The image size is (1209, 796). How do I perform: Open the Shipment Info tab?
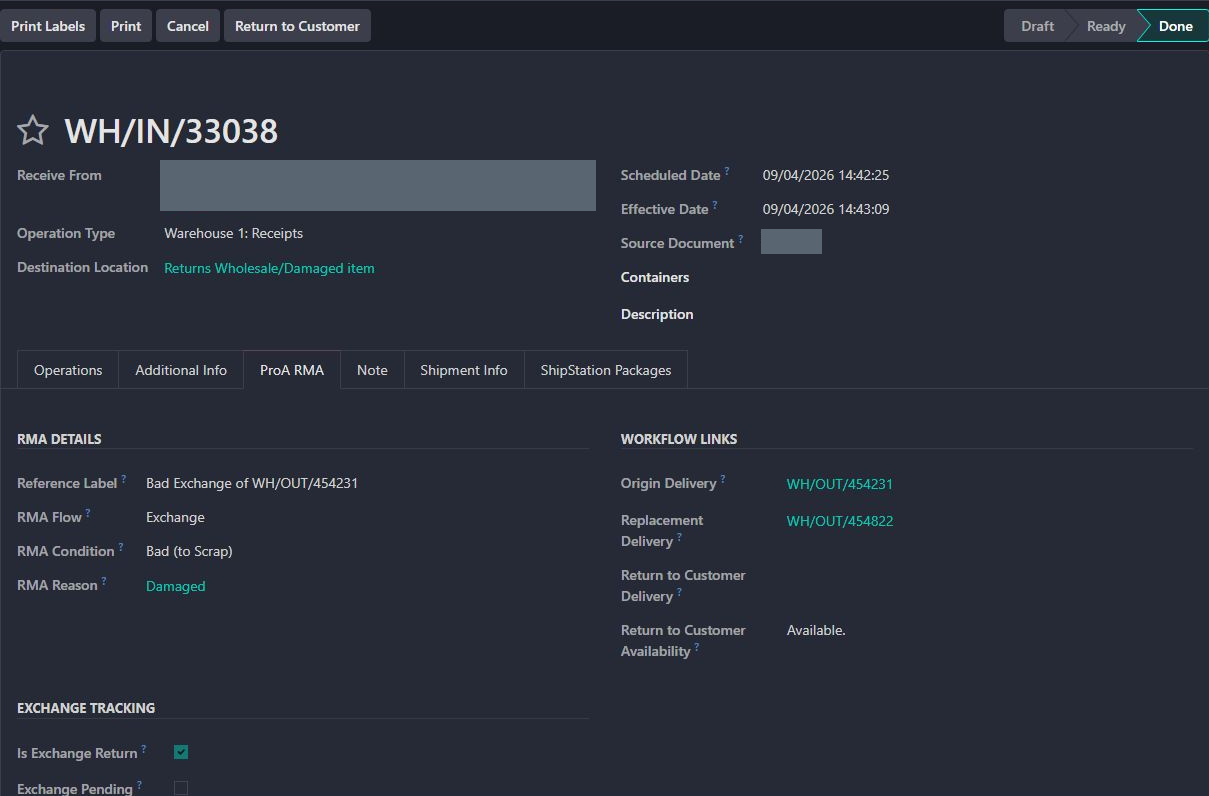point(464,370)
